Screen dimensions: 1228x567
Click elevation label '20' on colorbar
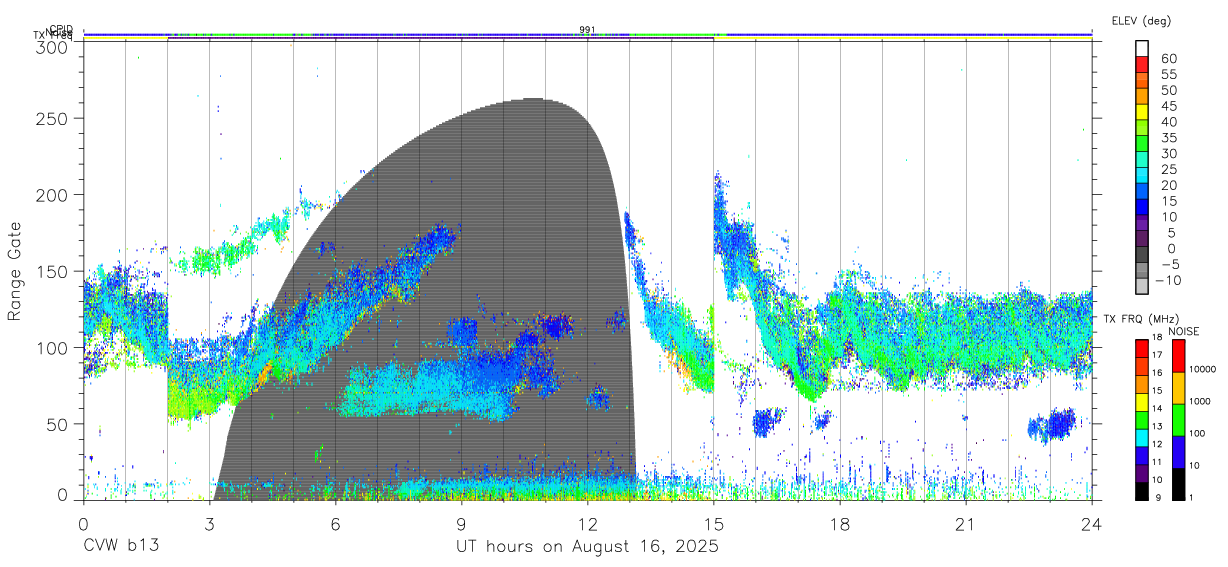click(1168, 185)
